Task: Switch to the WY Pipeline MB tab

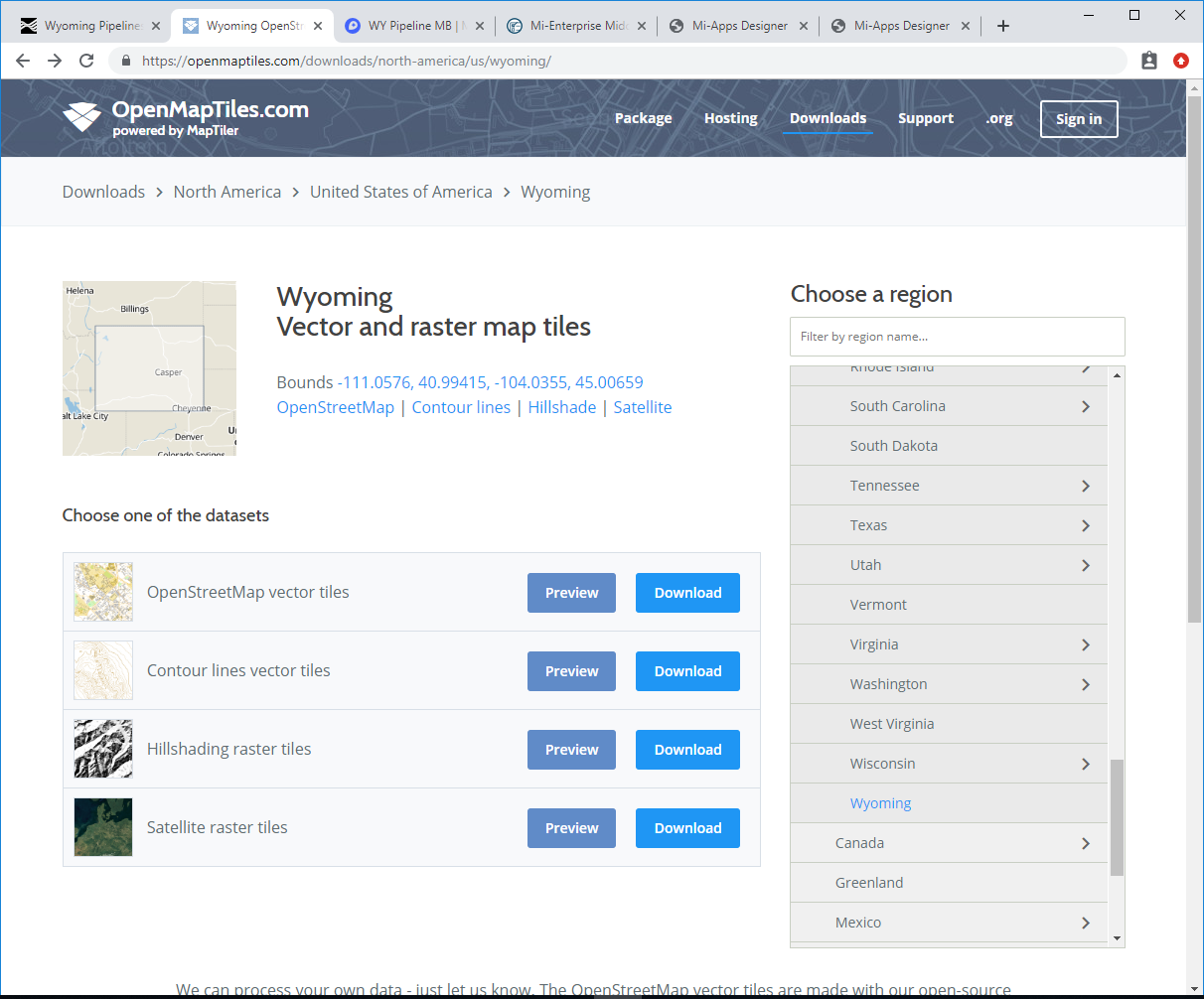Action: click(415, 26)
